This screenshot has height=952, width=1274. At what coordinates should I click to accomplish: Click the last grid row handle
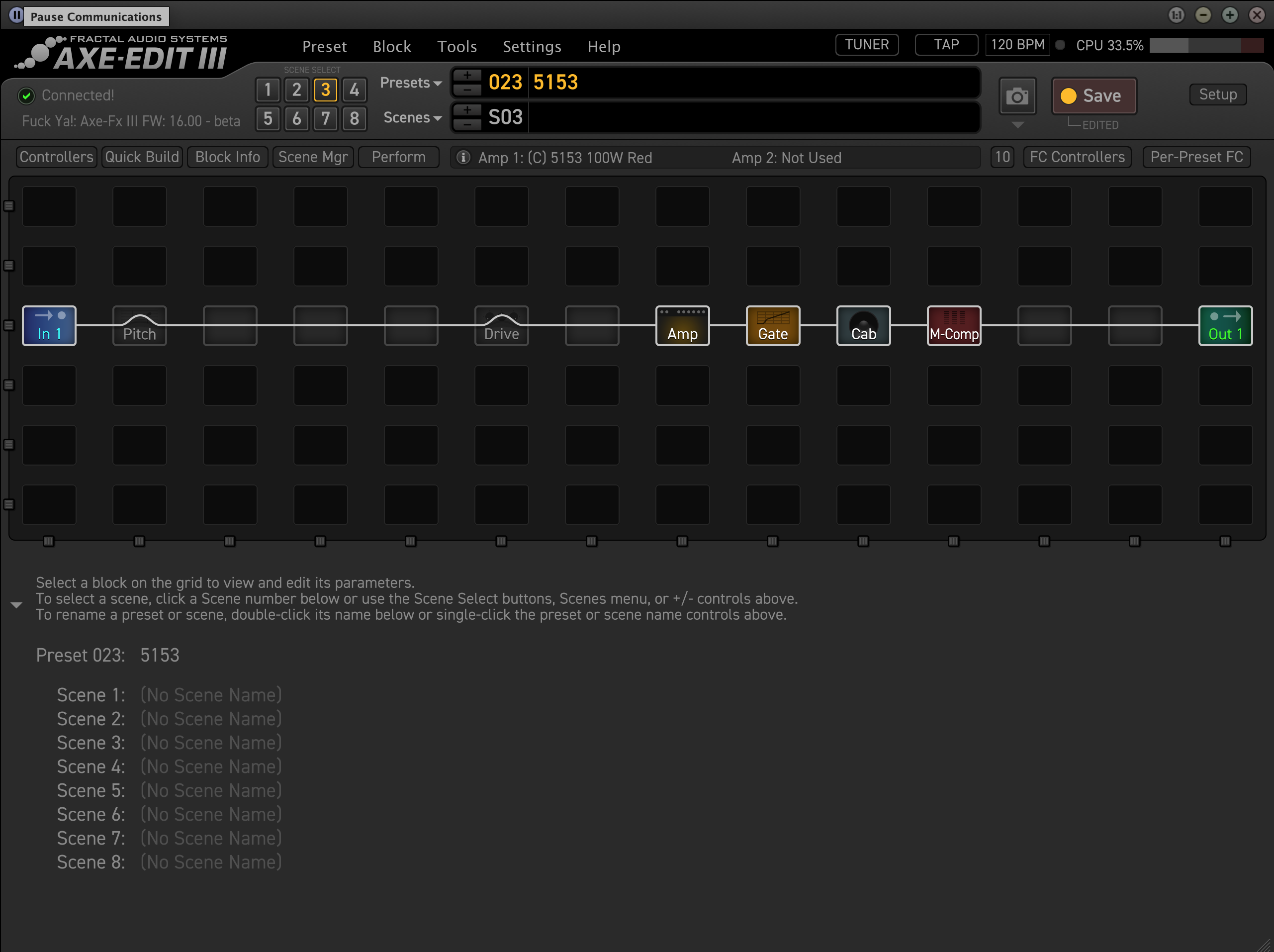[8, 504]
